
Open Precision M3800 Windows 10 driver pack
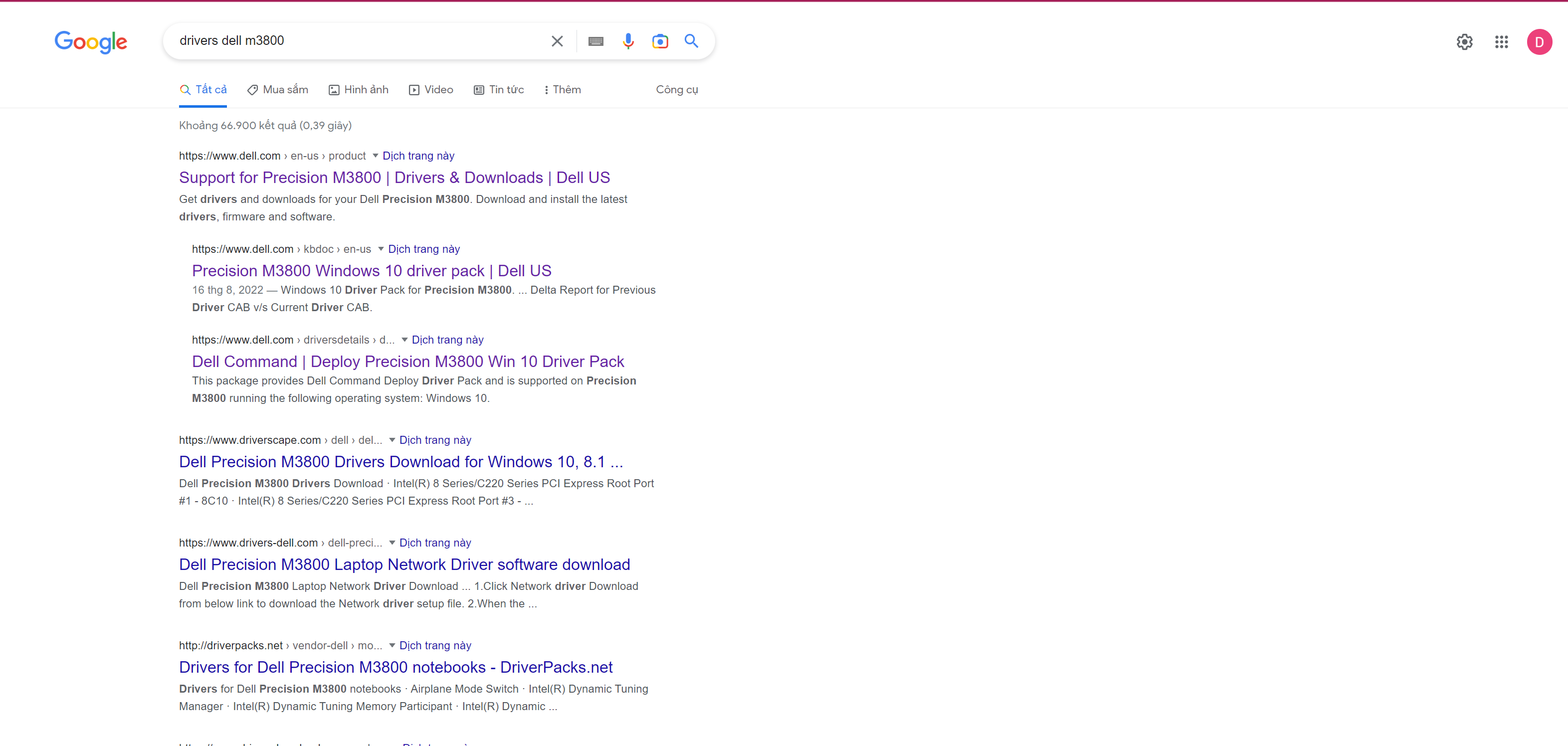(x=372, y=270)
